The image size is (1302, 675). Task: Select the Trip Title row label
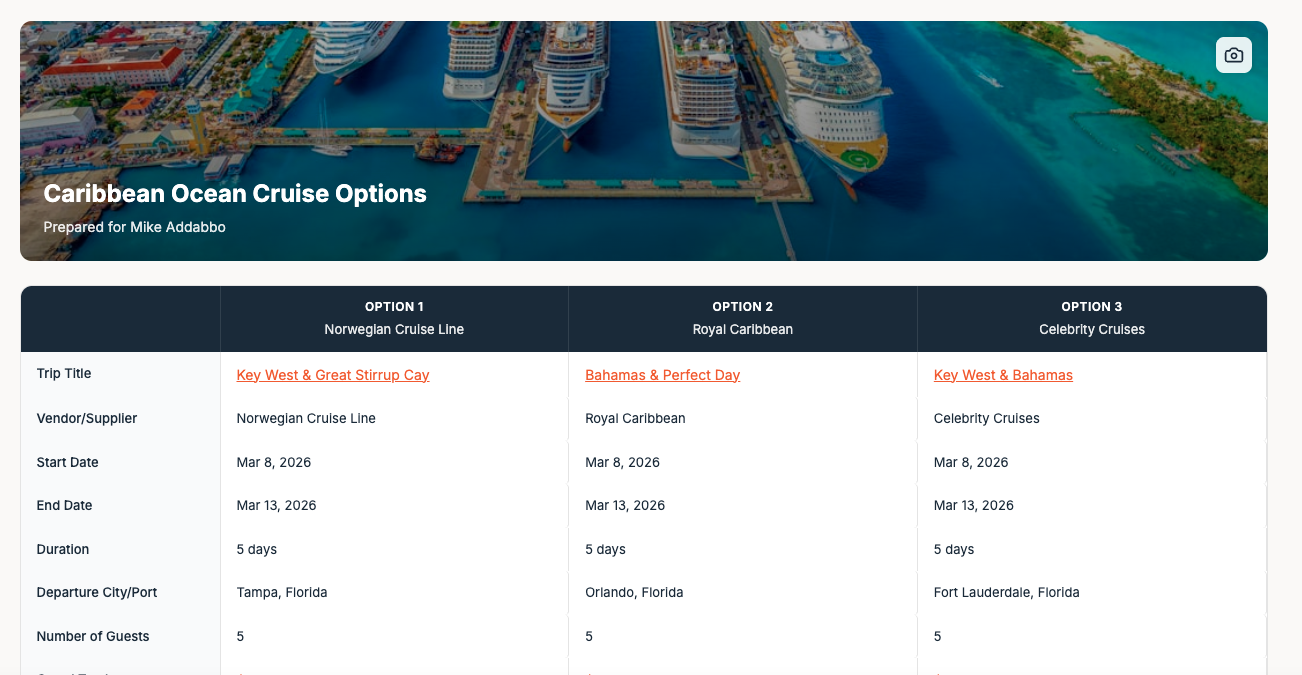62,374
